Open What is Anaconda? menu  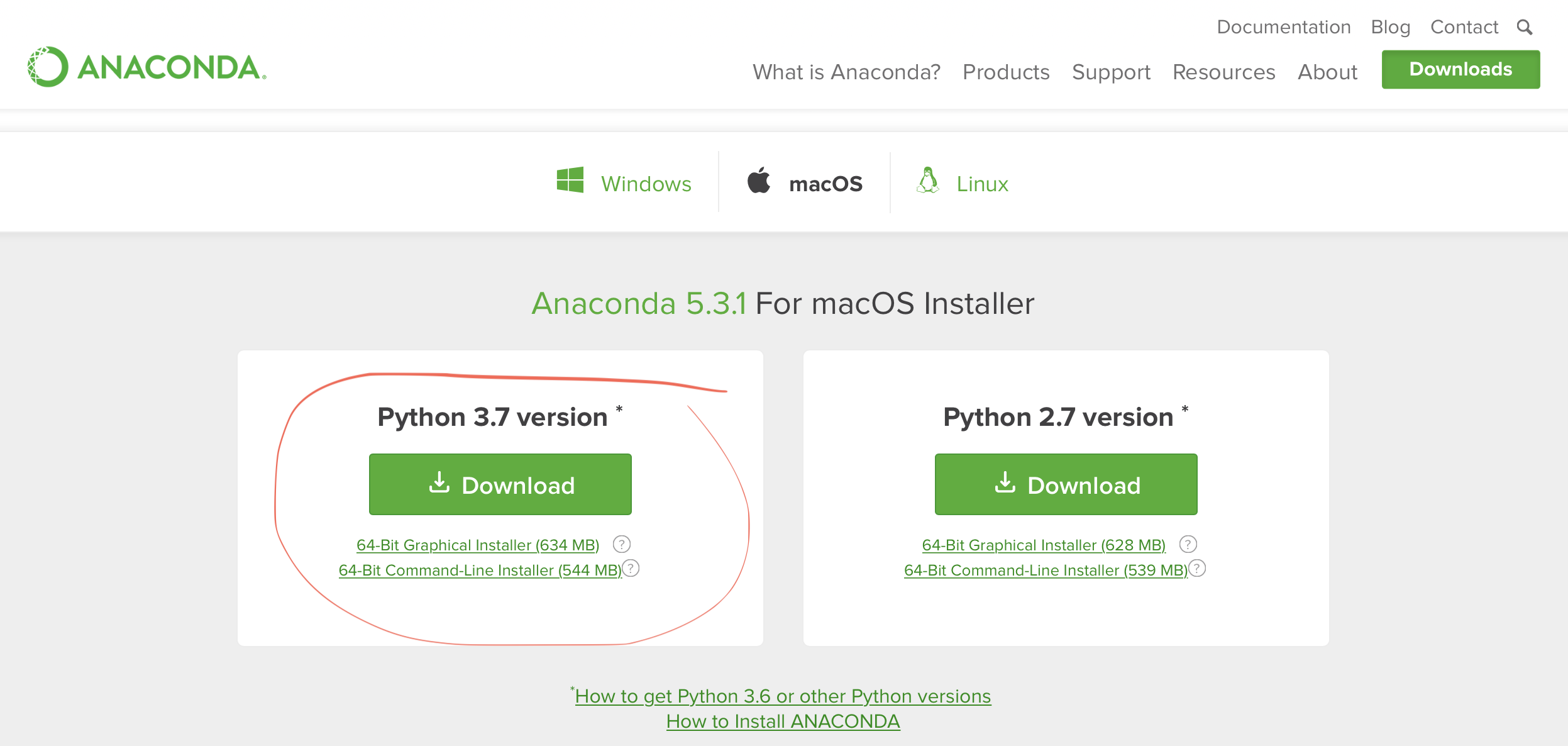click(x=846, y=72)
